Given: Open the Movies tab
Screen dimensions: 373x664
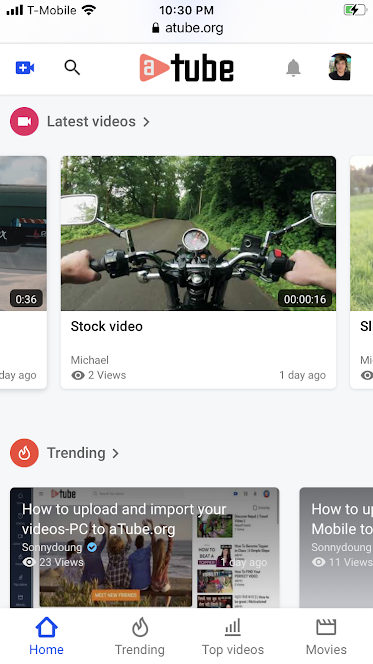Looking at the screenshot, I should point(326,636).
